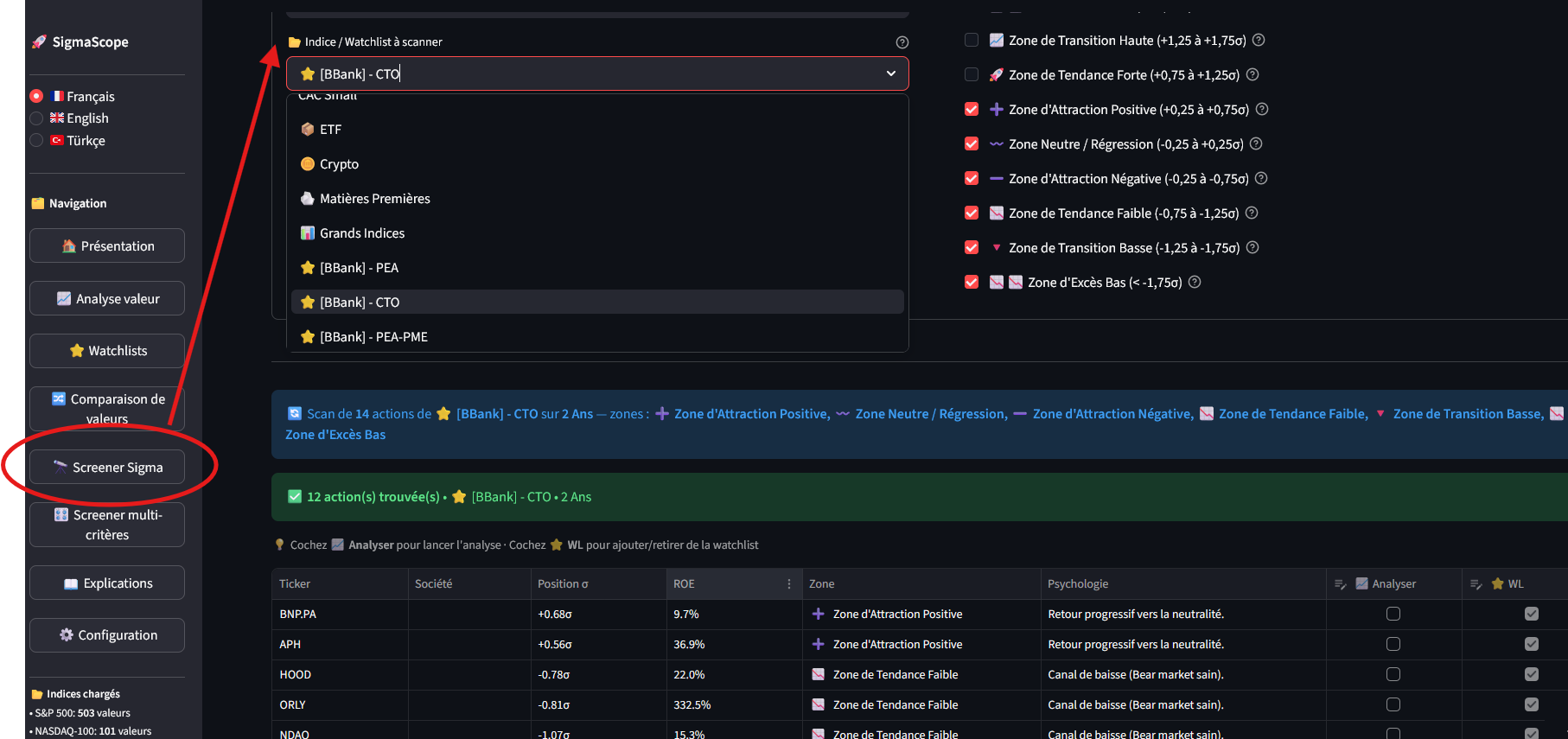
Task: Tick the Analyser checkbox for BNP.PA
Action: click(1393, 614)
